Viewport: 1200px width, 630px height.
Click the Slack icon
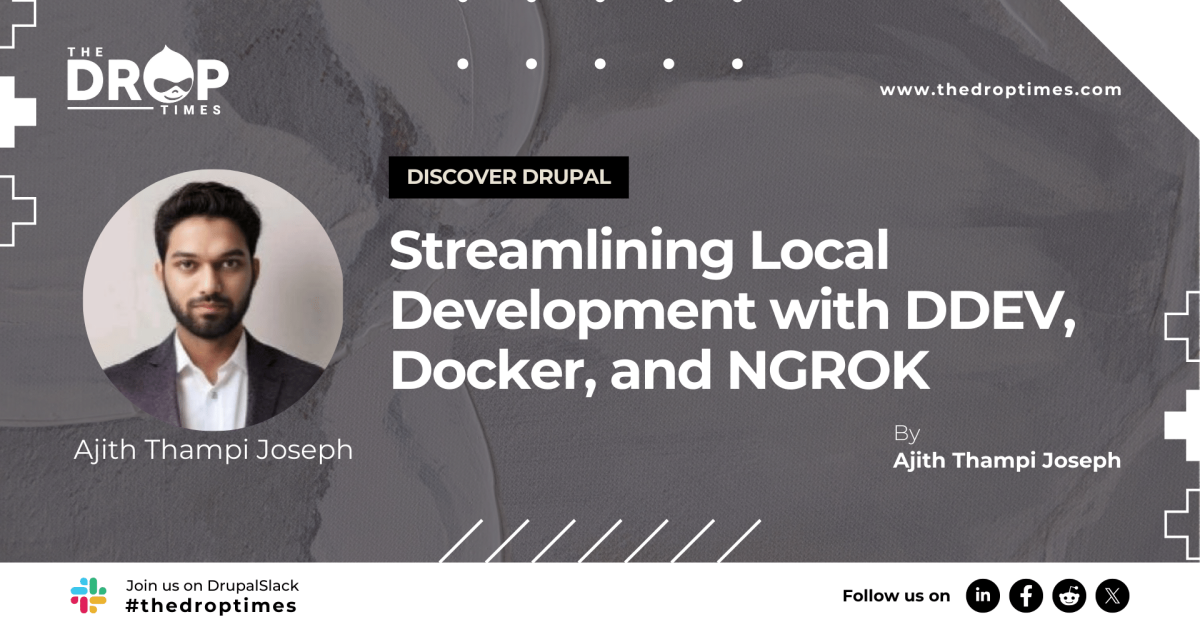coord(88,594)
